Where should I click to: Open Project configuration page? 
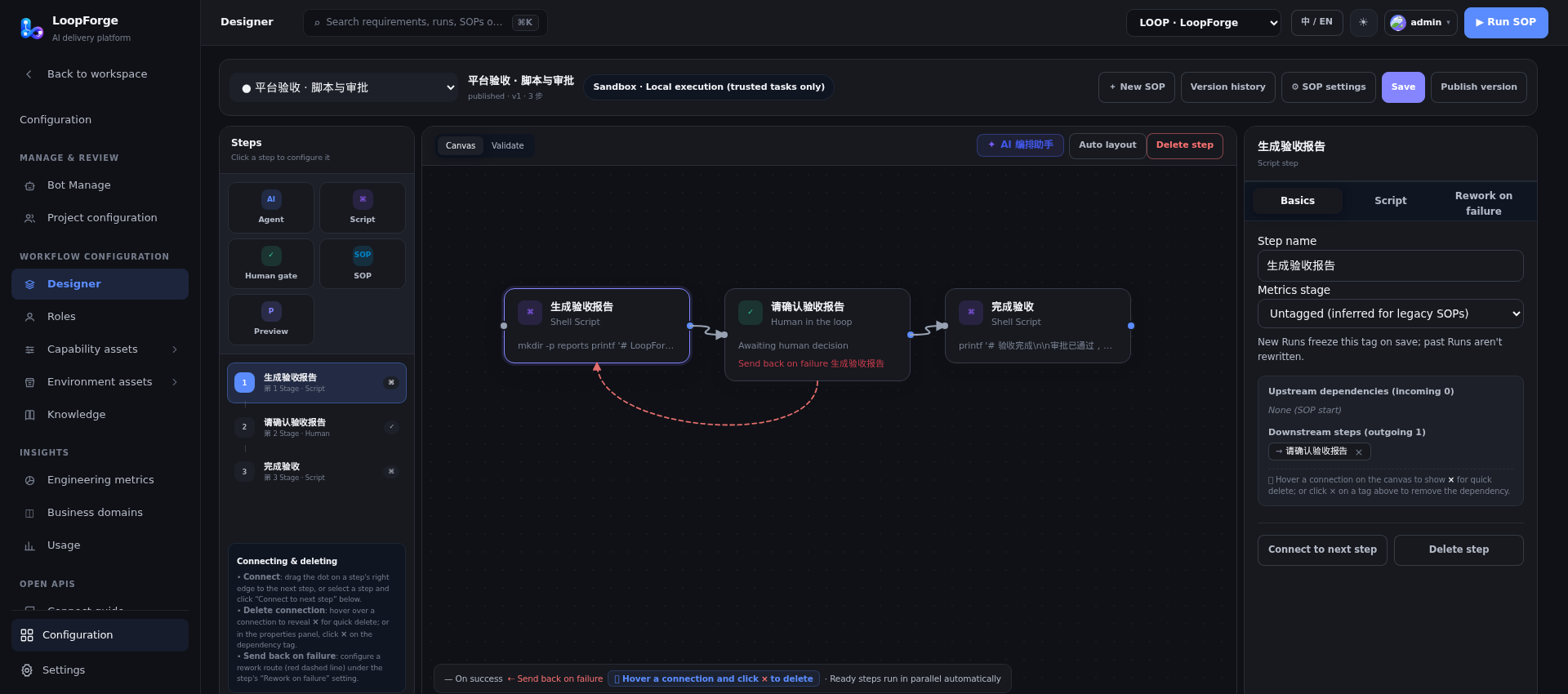[x=100, y=218]
